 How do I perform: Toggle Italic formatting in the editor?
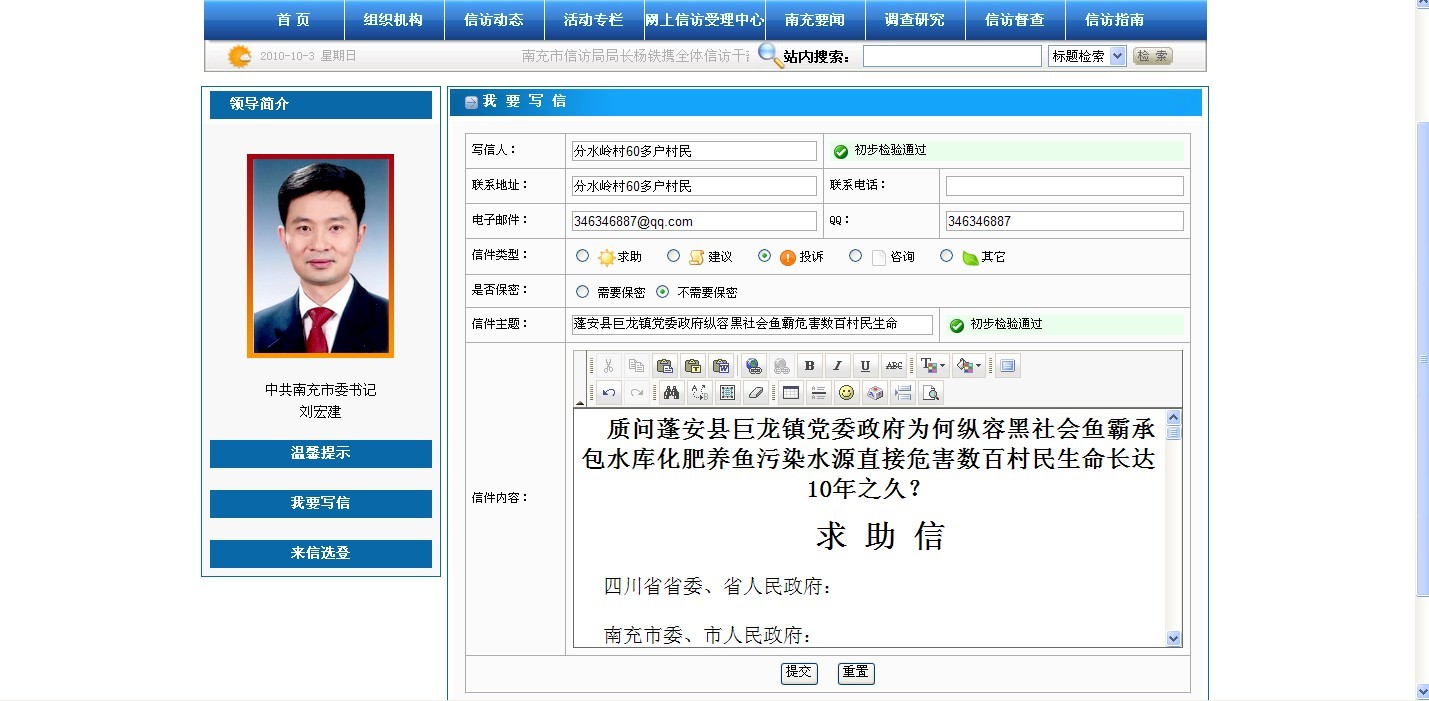(838, 366)
